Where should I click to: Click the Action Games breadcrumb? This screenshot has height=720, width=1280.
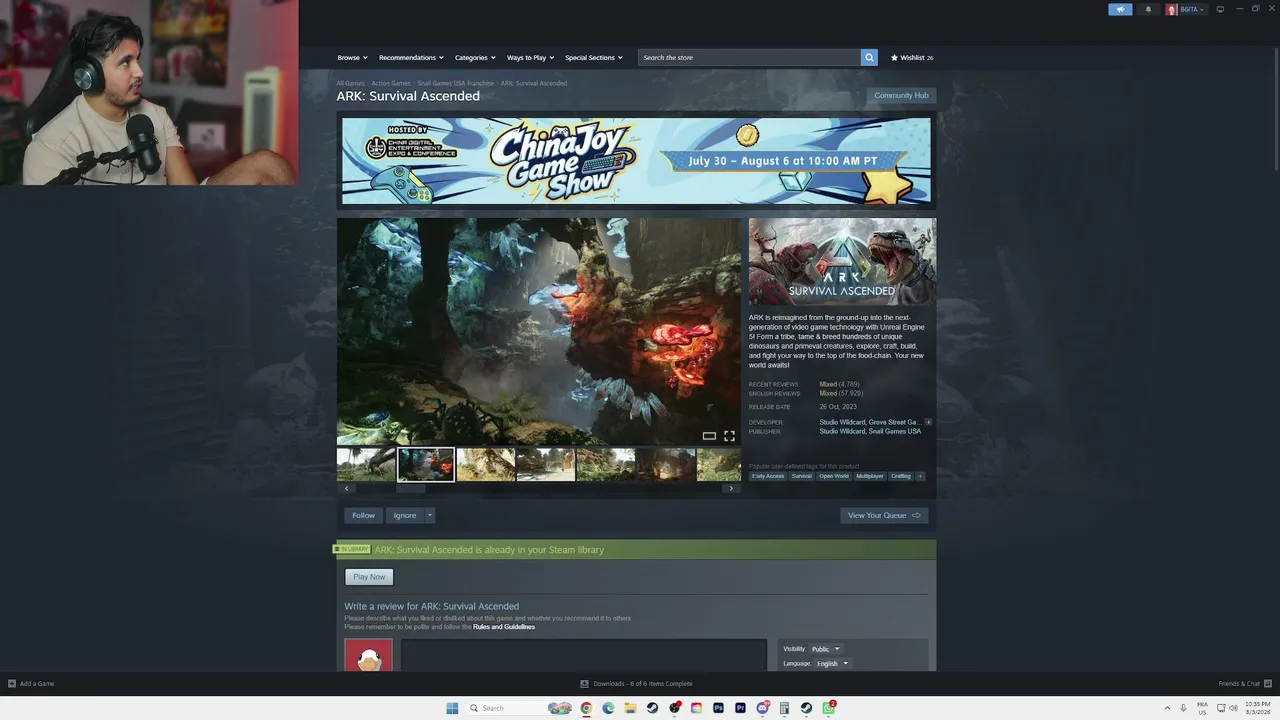tap(391, 83)
